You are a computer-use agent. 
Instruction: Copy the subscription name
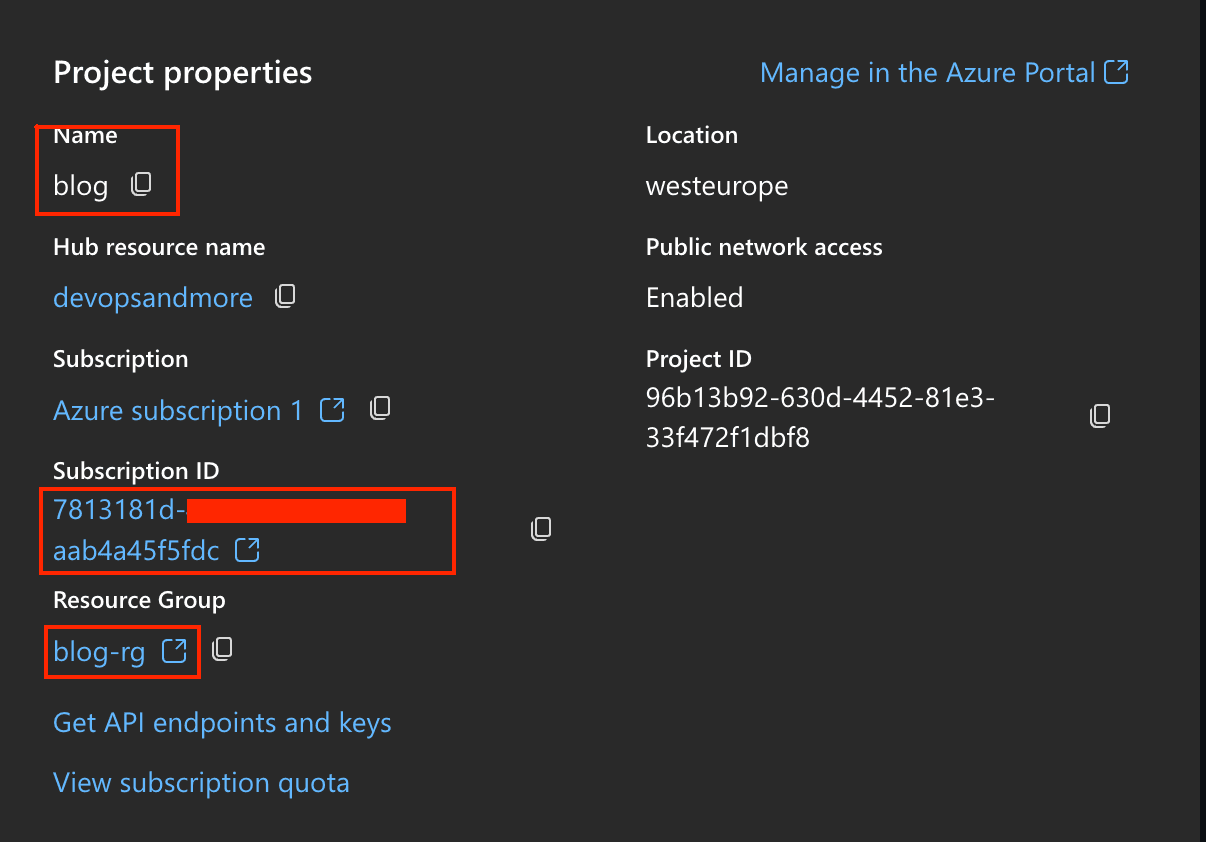point(380,408)
